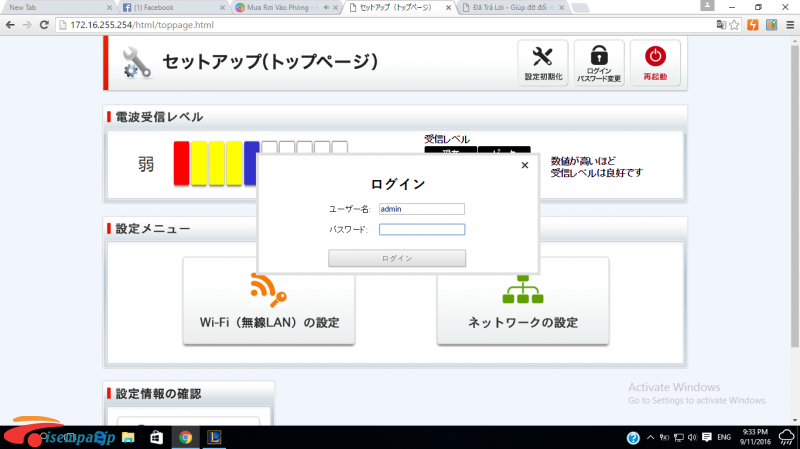Open the ログインパスワード変更 padlock icon
The width and height of the screenshot is (800, 449).
(599, 62)
